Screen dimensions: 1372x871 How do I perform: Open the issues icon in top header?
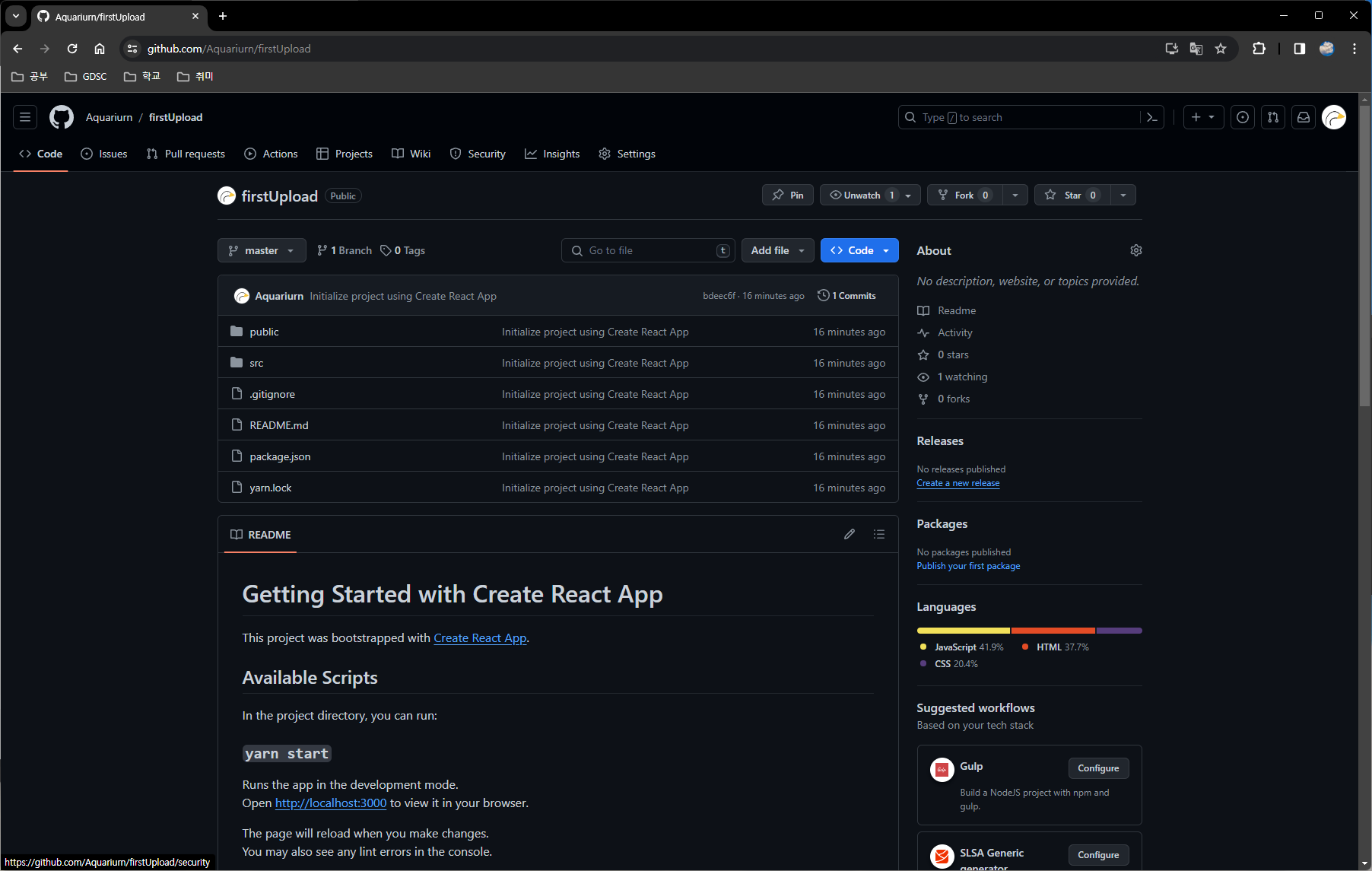coord(1243,117)
